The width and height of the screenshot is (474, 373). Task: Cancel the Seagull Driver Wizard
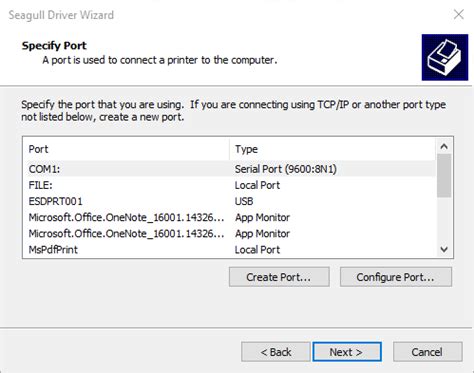[x=427, y=352]
